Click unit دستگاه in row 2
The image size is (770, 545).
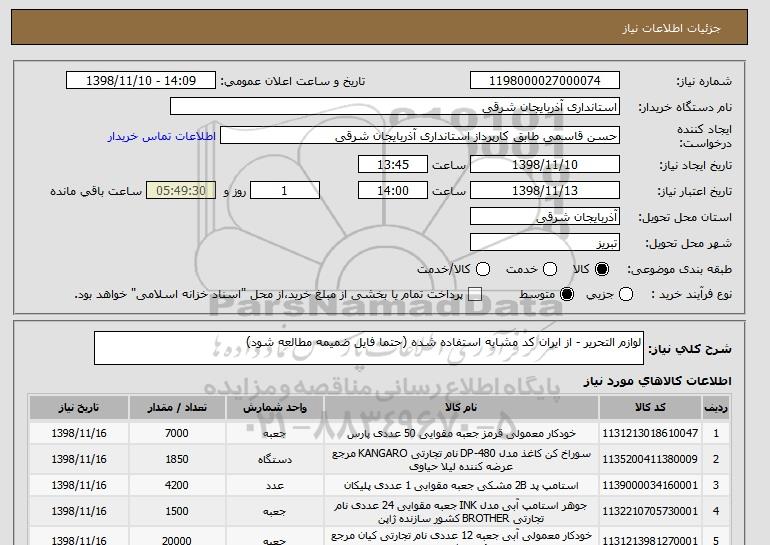275,460
